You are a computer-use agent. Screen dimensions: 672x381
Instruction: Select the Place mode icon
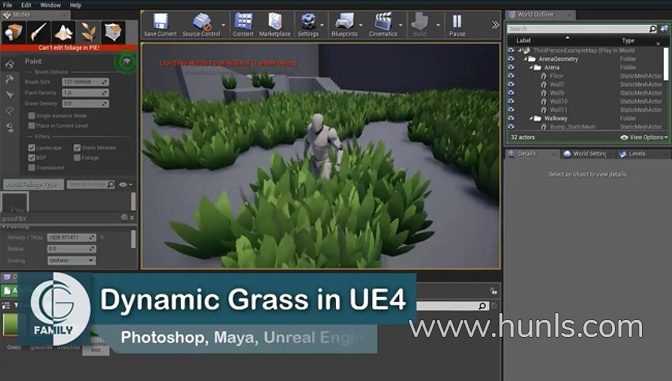13,32
